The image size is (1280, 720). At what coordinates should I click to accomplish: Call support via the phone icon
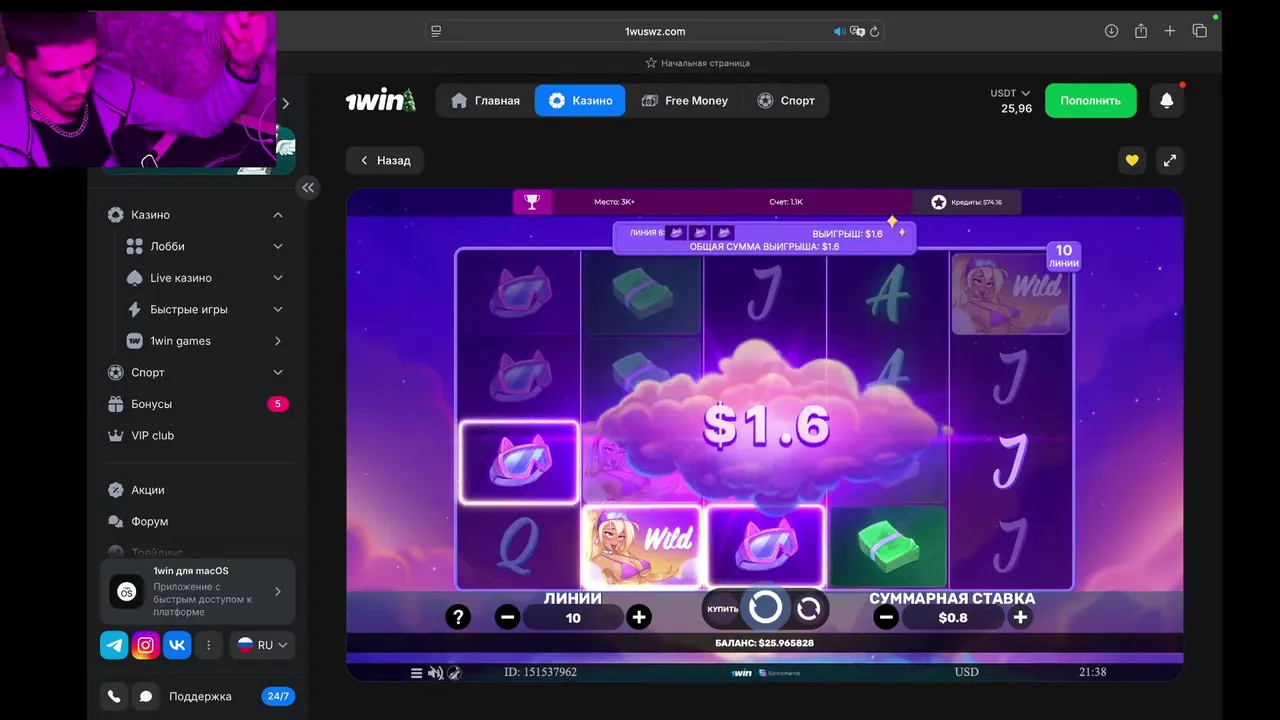[114, 696]
